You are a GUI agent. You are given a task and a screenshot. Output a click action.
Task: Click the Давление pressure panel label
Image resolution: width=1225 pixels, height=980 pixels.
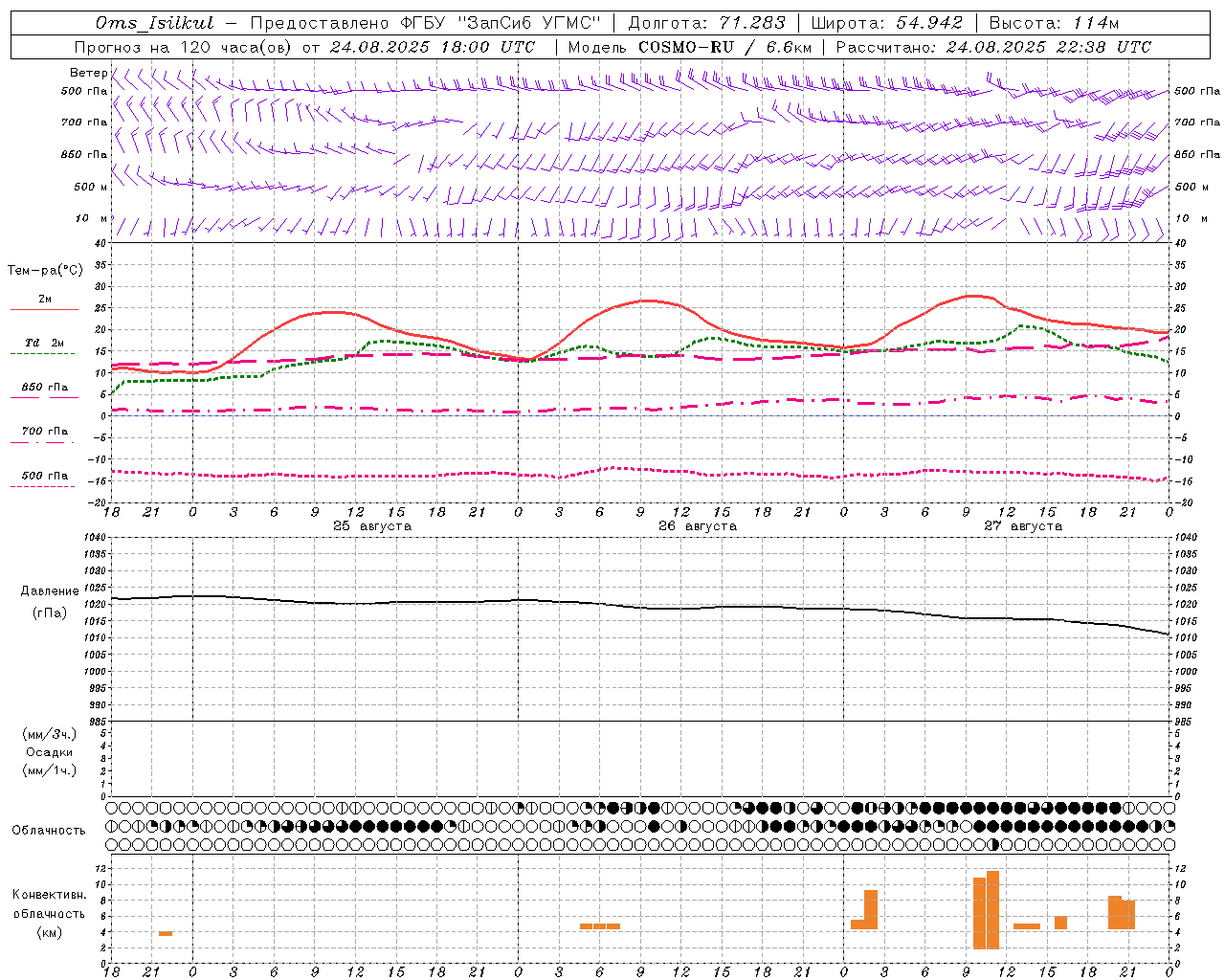(50, 591)
